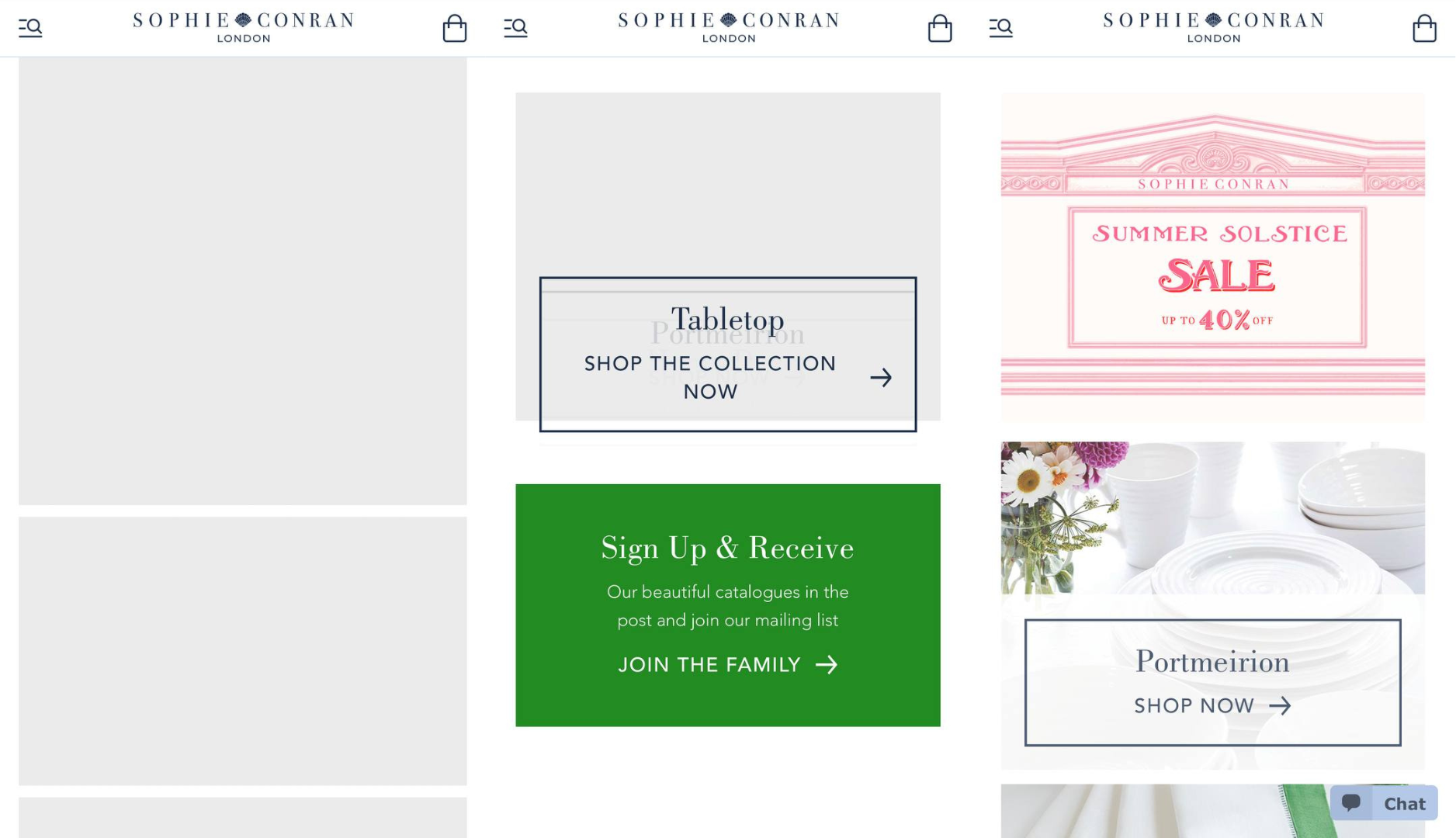
Task: Click the speech bubble icon on Chat
Action: pos(1351,803)
